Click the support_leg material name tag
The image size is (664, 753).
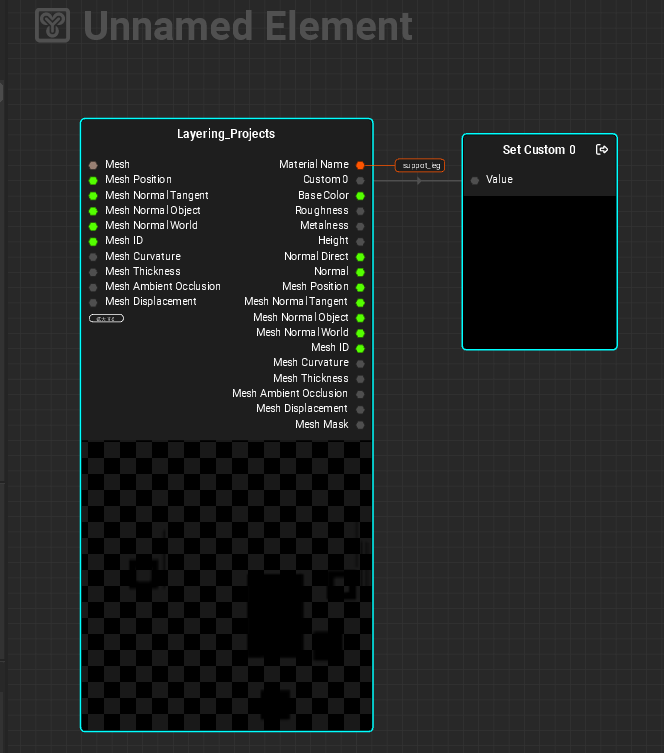(420, 165)
